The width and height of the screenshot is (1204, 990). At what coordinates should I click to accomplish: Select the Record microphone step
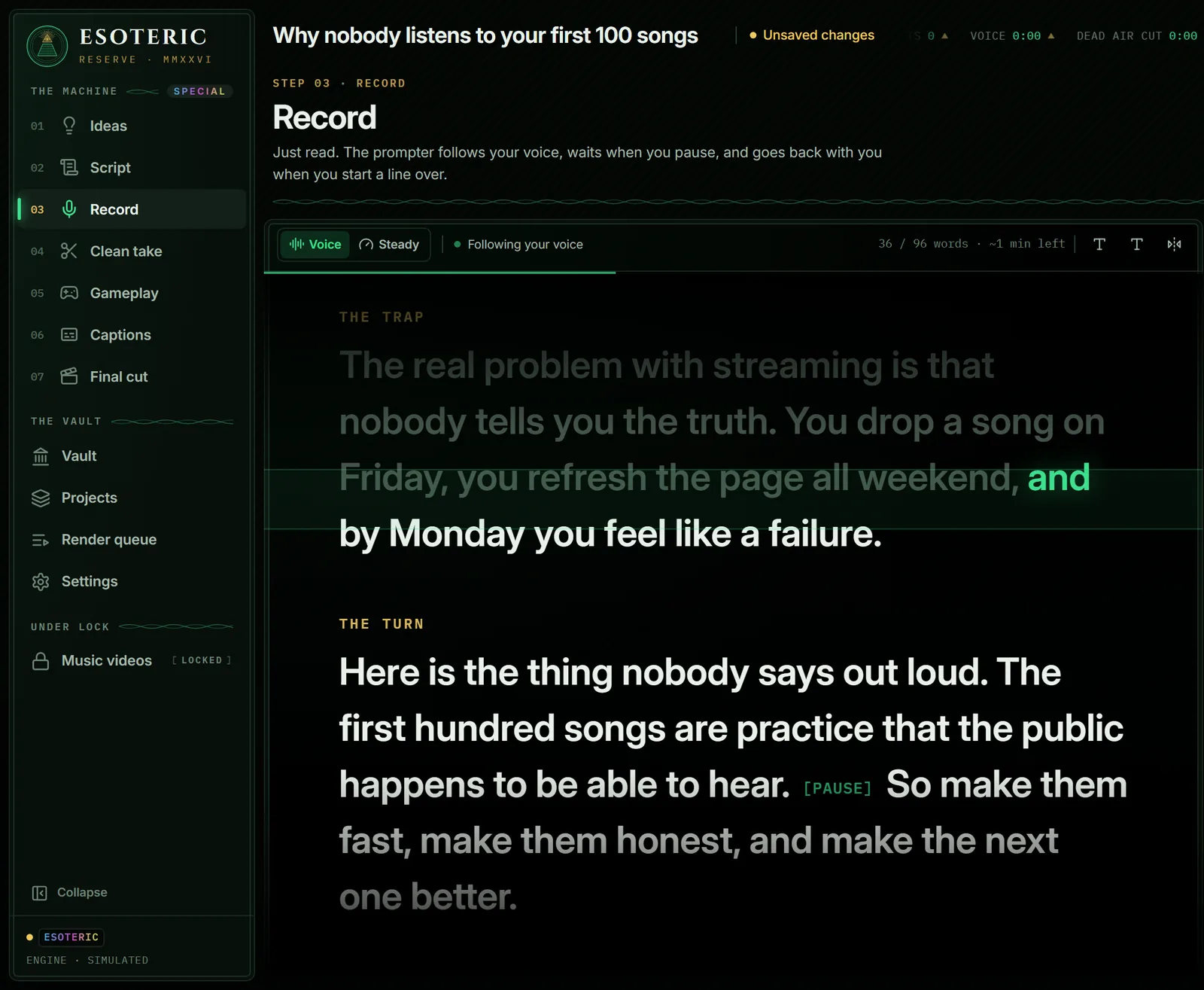(x=69, y=209)
